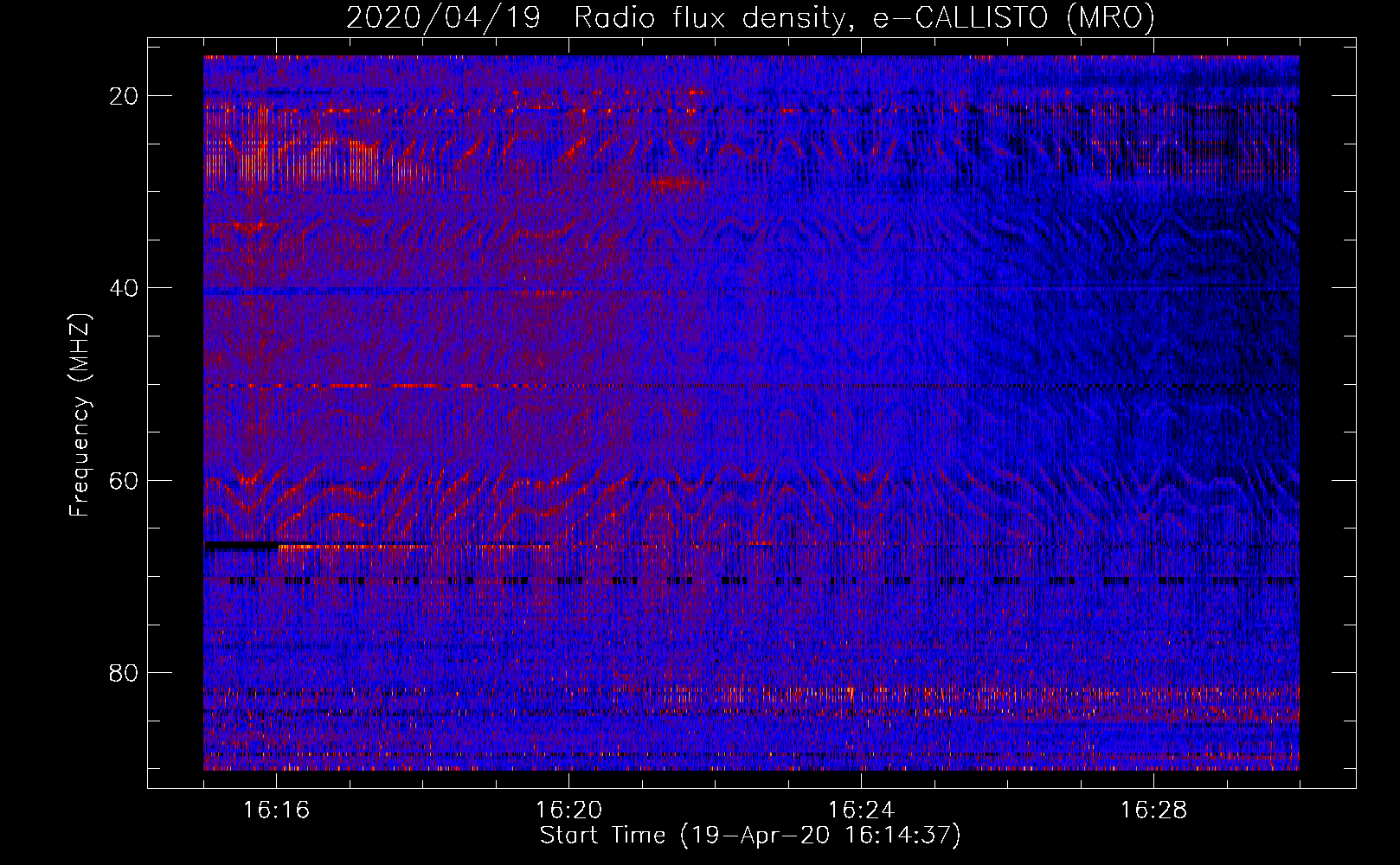Click the plot title mentioning e-CALLISTO (MRO)
The image size is (1400, 865).
click(x=750, y=18)
